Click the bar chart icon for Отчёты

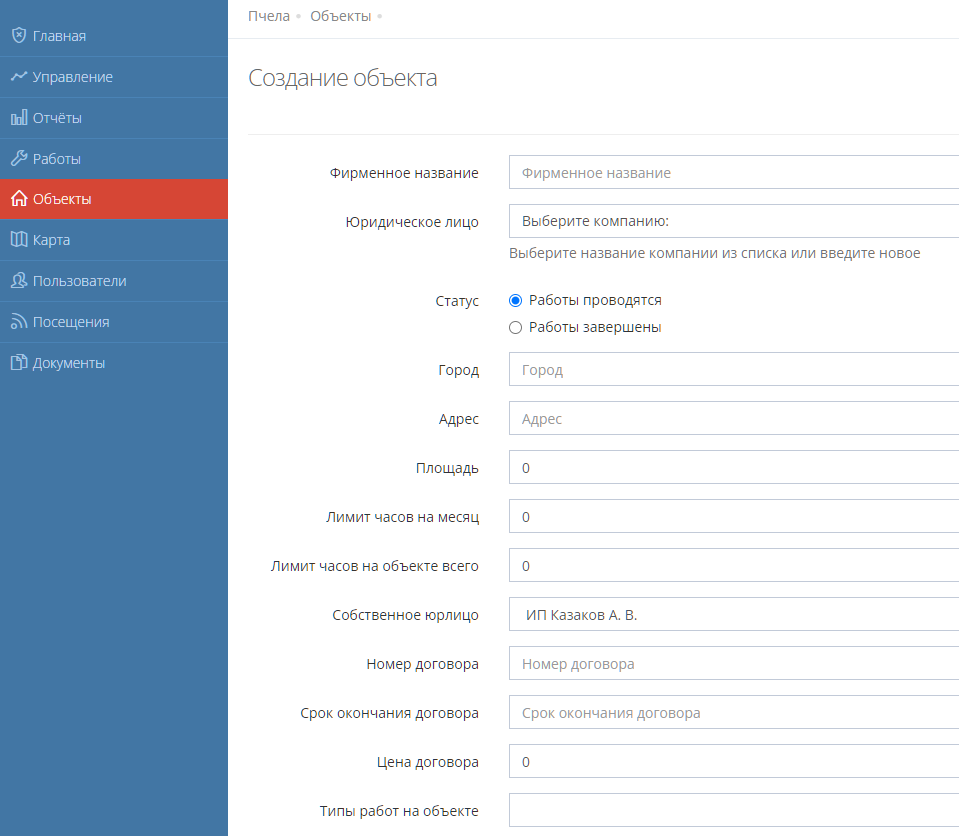(18, 118)
